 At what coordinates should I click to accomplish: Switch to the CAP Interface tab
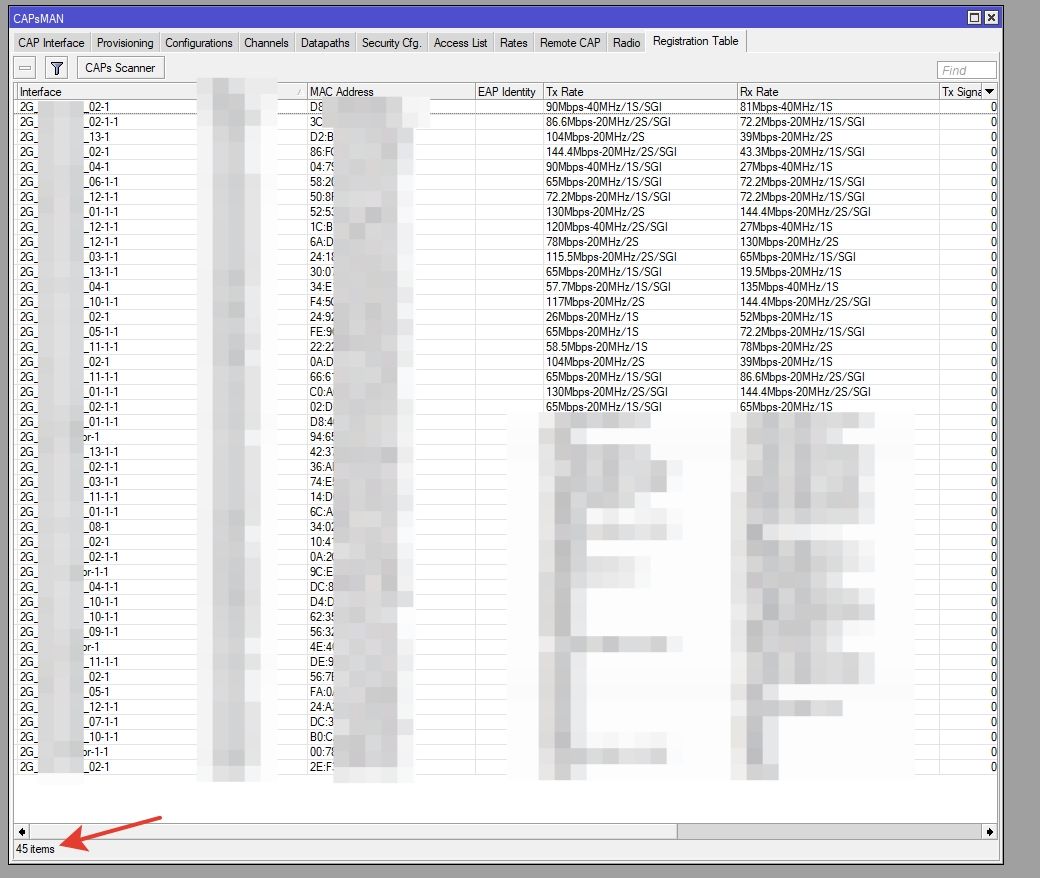(x=51, y=42)
